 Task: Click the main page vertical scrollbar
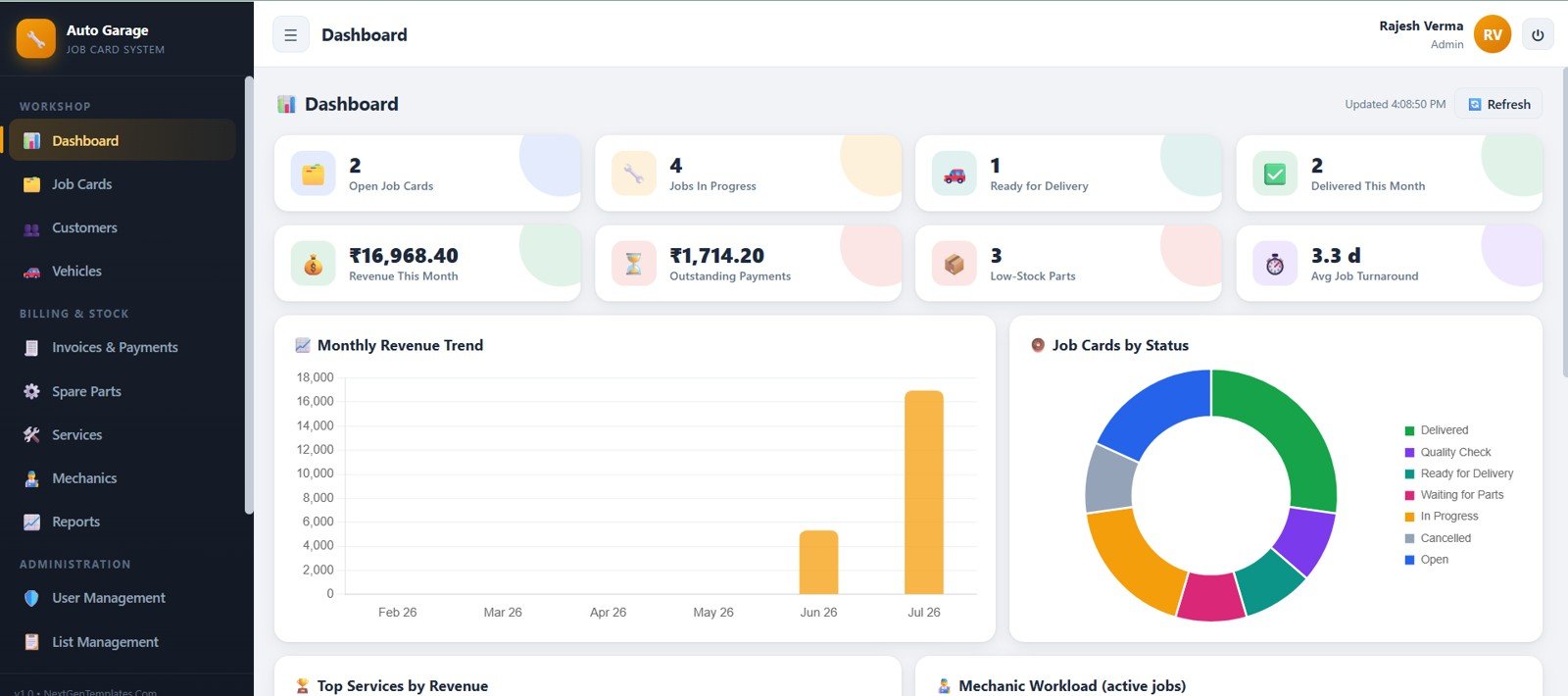(1563, 221)
